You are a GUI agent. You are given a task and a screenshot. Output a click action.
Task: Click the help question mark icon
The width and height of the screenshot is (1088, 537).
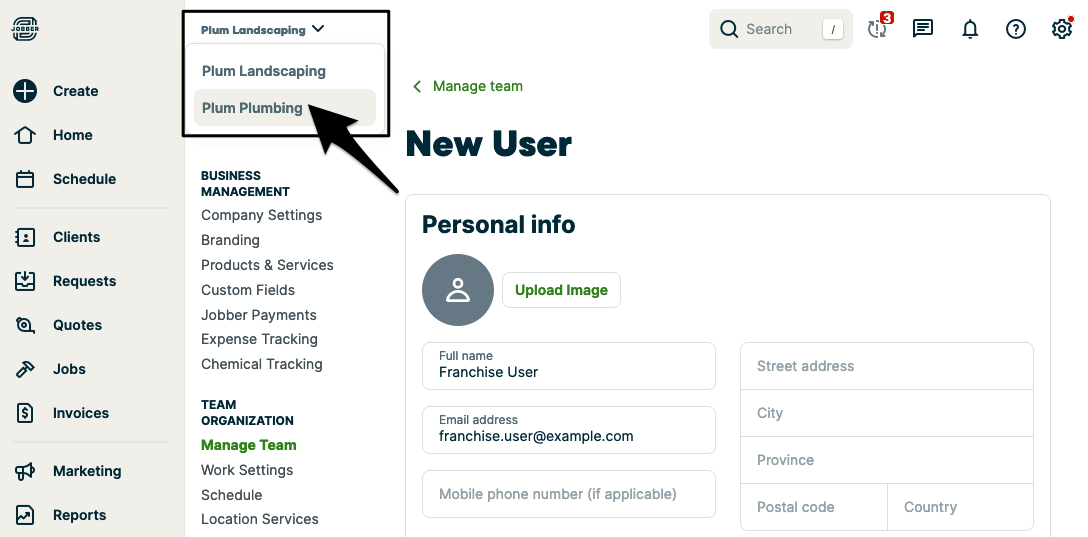1016,29
